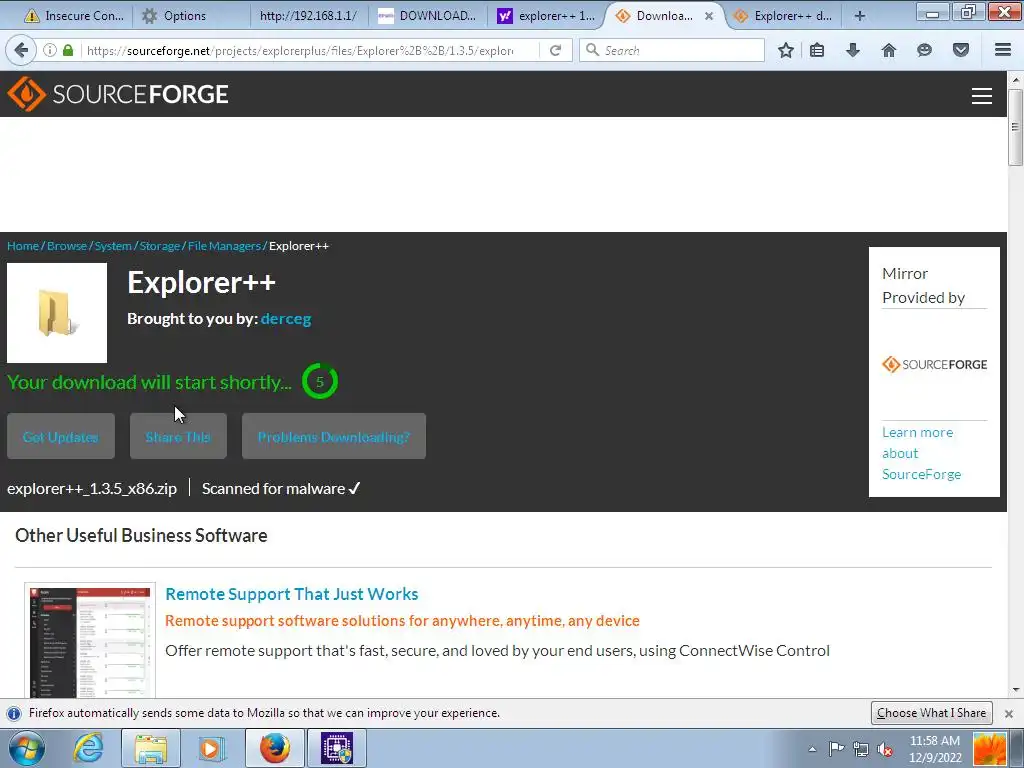The image size is (1024, 768).
Task: Click the Get Updates button
Action: coord(61,436)
